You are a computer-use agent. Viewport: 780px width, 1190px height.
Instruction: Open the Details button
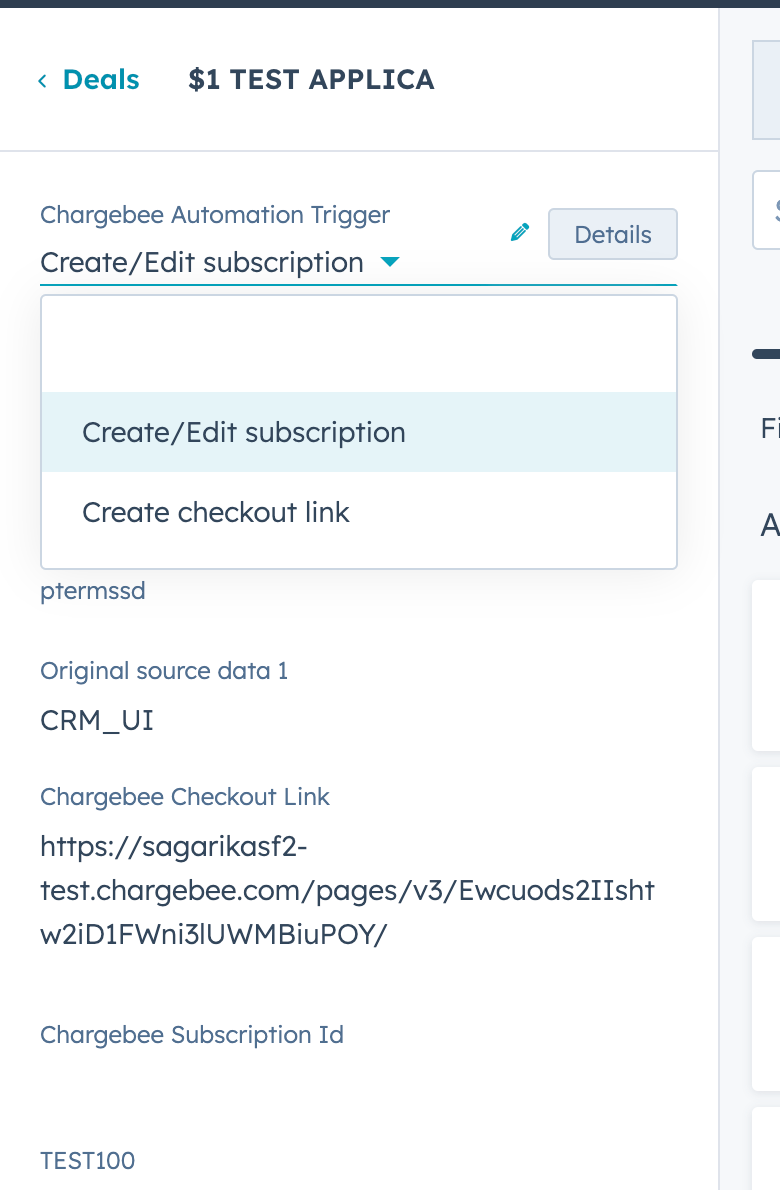tap(612, 235)
